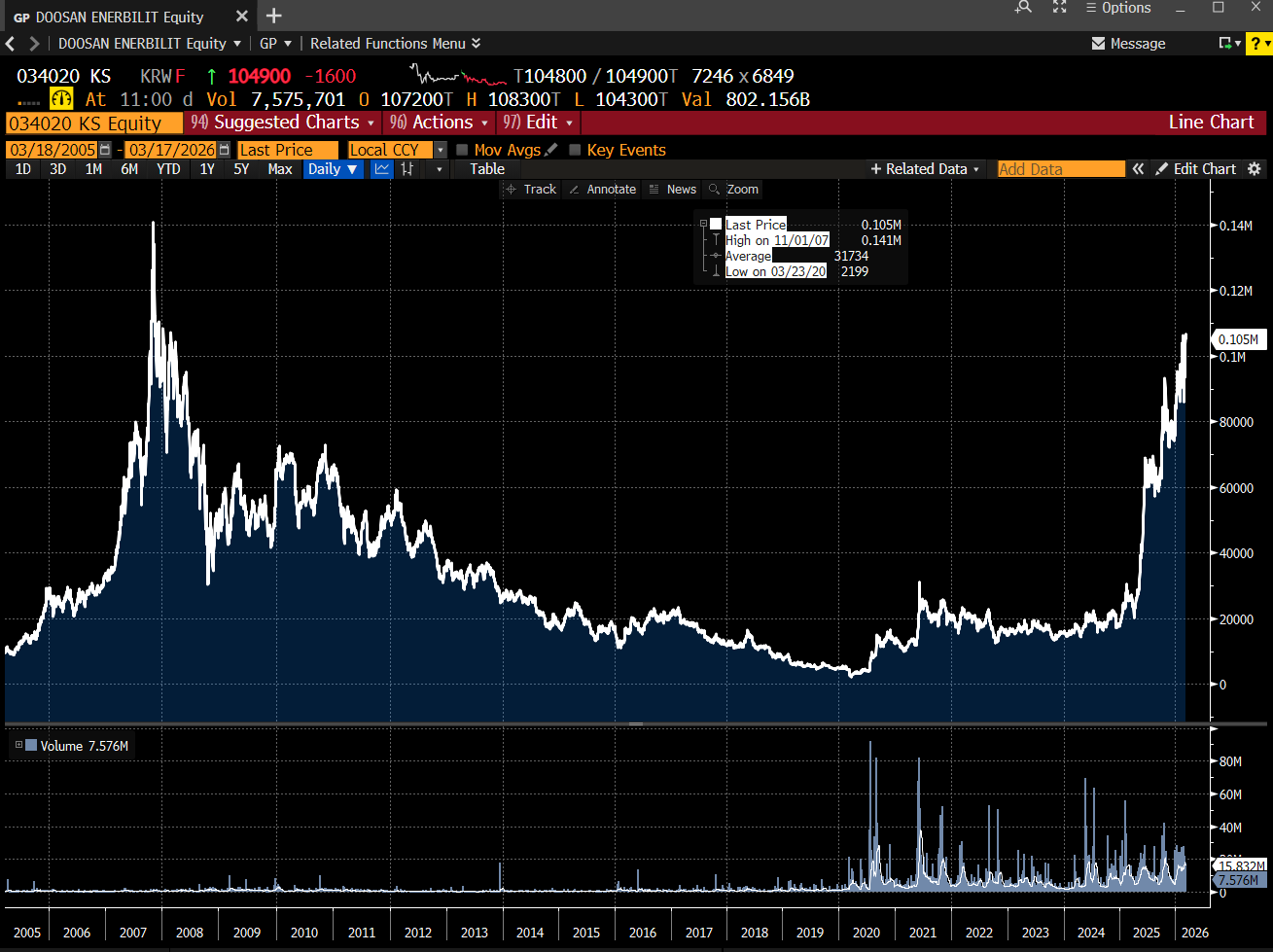Click the panel divider handle above Volume
This screenshot has width=1273, height=952.
[636, 723]
